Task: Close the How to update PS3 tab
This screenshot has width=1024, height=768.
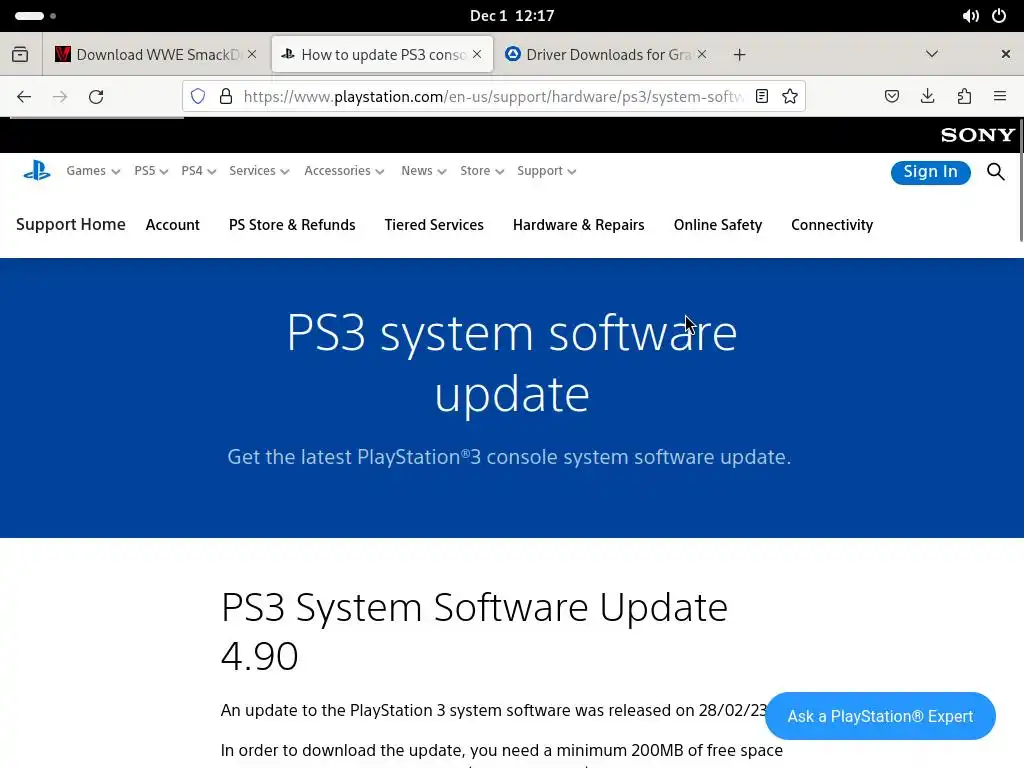Action: [477, 54]
